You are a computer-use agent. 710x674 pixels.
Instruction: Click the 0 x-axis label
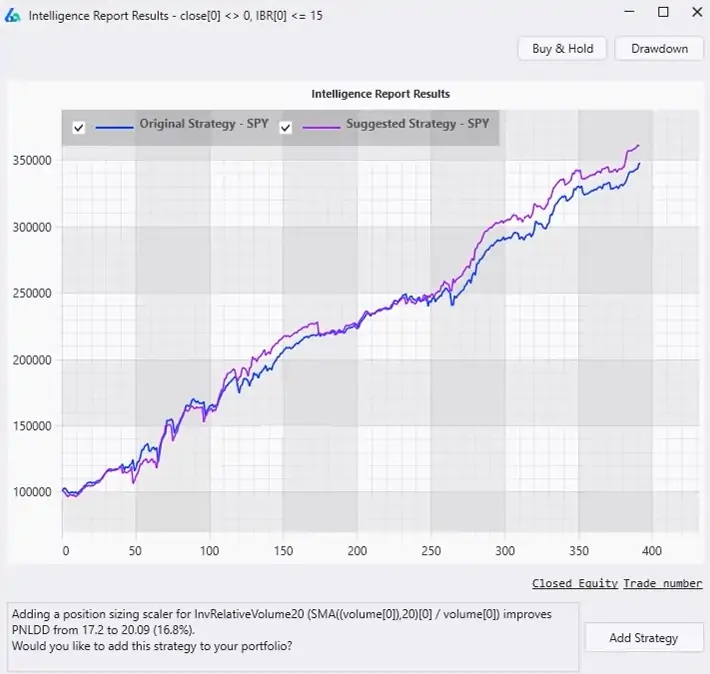(x=66, y=551)
